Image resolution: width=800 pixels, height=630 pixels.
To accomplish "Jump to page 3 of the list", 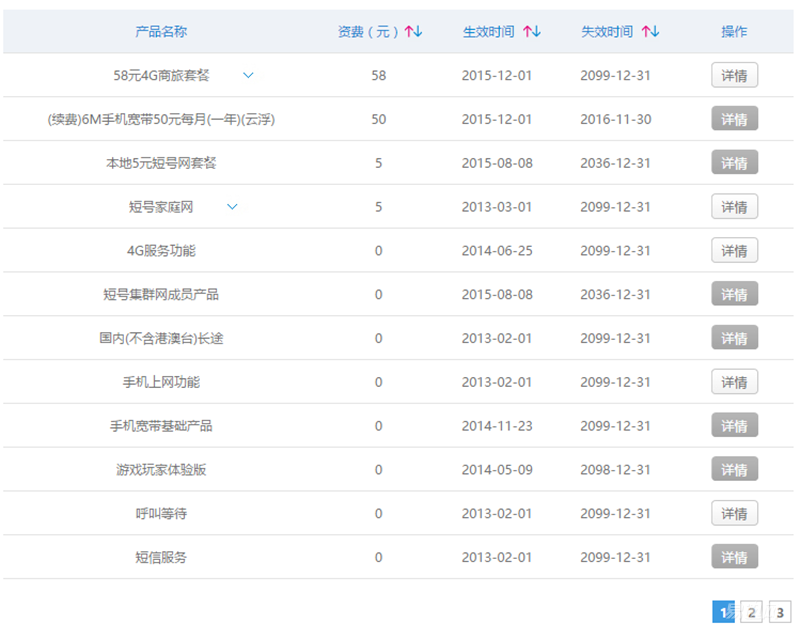I will [x=779, y=611].
